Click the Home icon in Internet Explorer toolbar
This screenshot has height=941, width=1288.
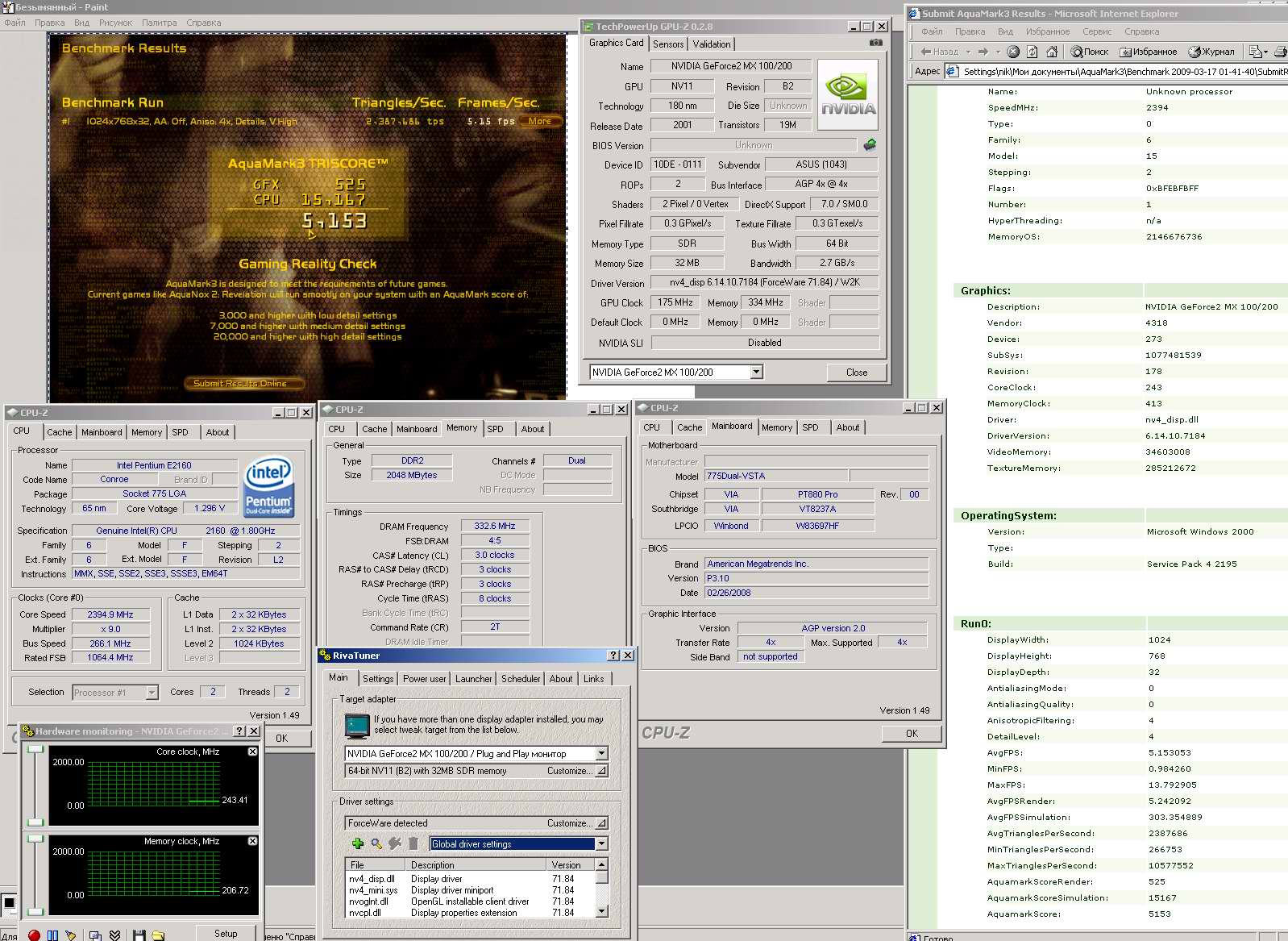1052,52
